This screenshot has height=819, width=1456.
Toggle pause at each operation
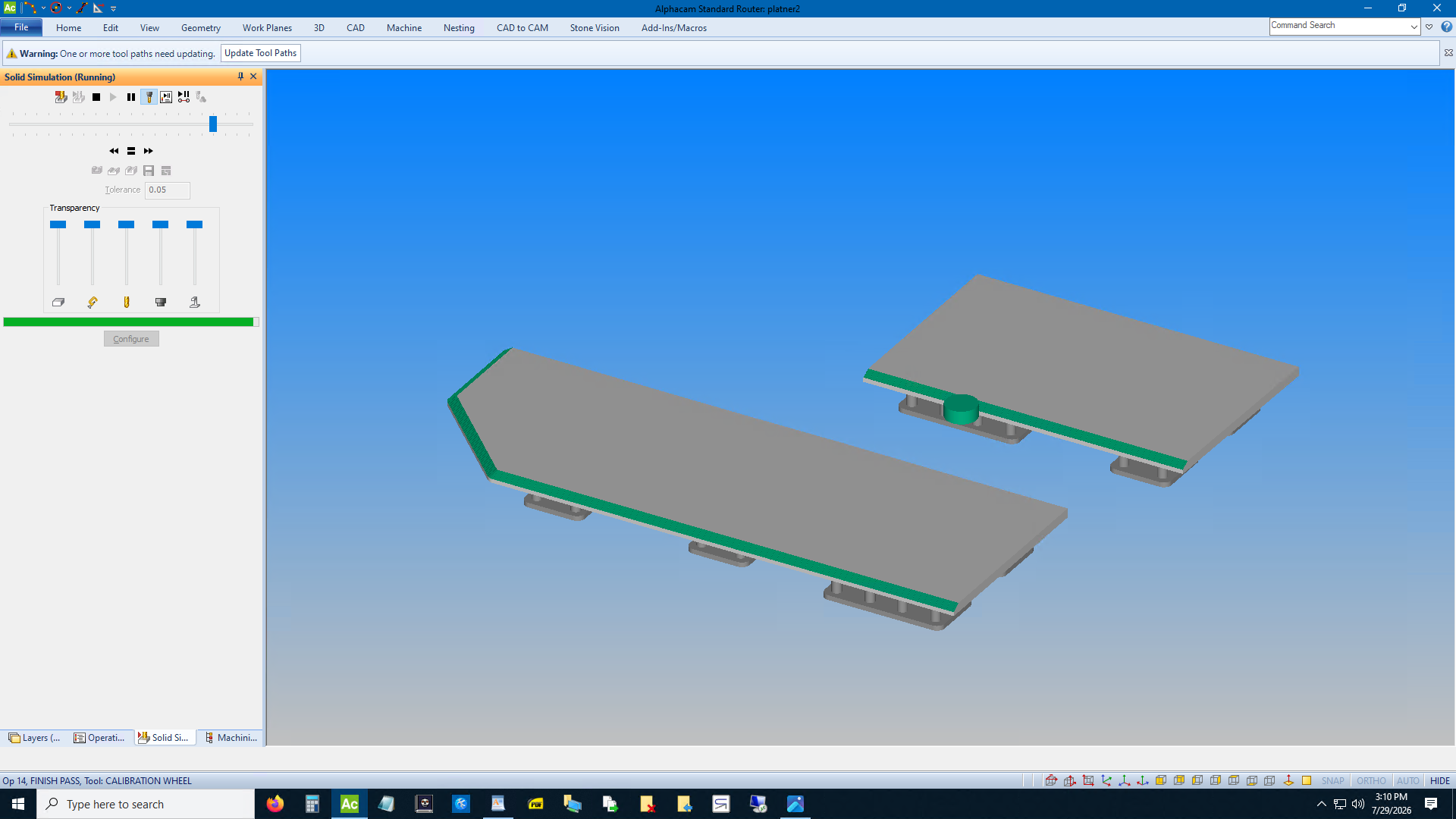pos(166,97)
